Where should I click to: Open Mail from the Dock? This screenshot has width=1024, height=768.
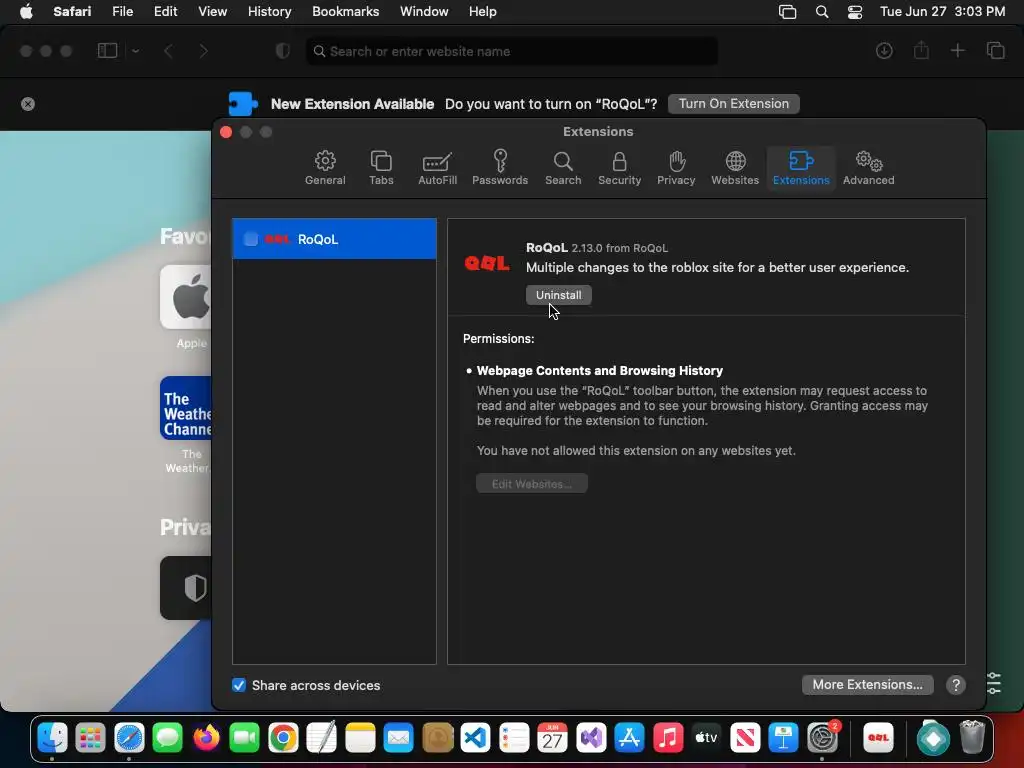tap(398, 738)
